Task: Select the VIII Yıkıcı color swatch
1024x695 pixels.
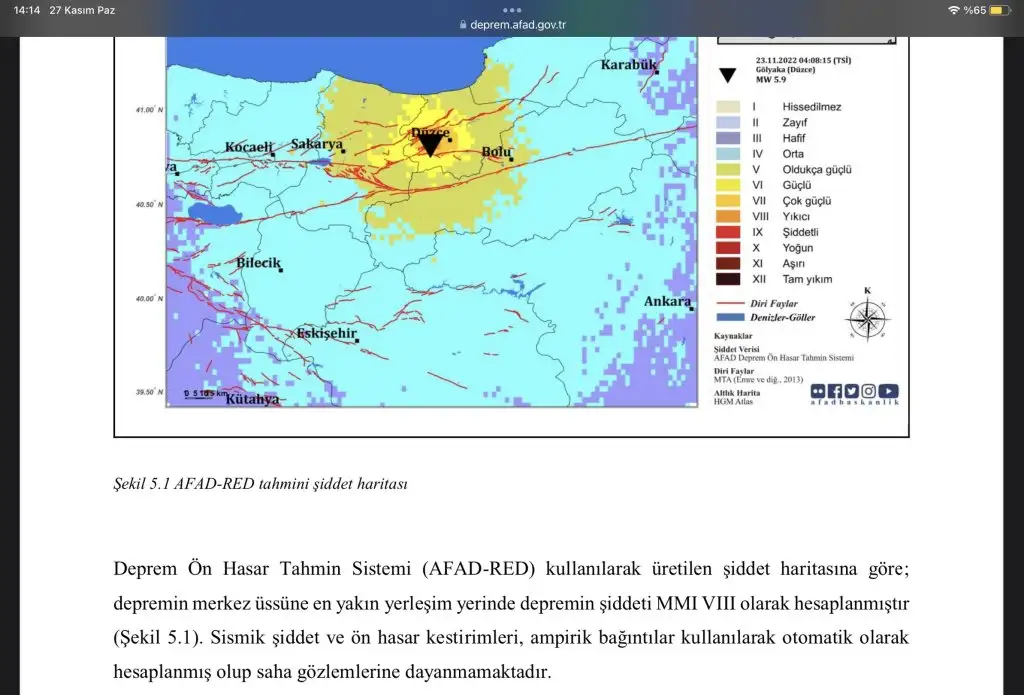Action: pos(726,216)
